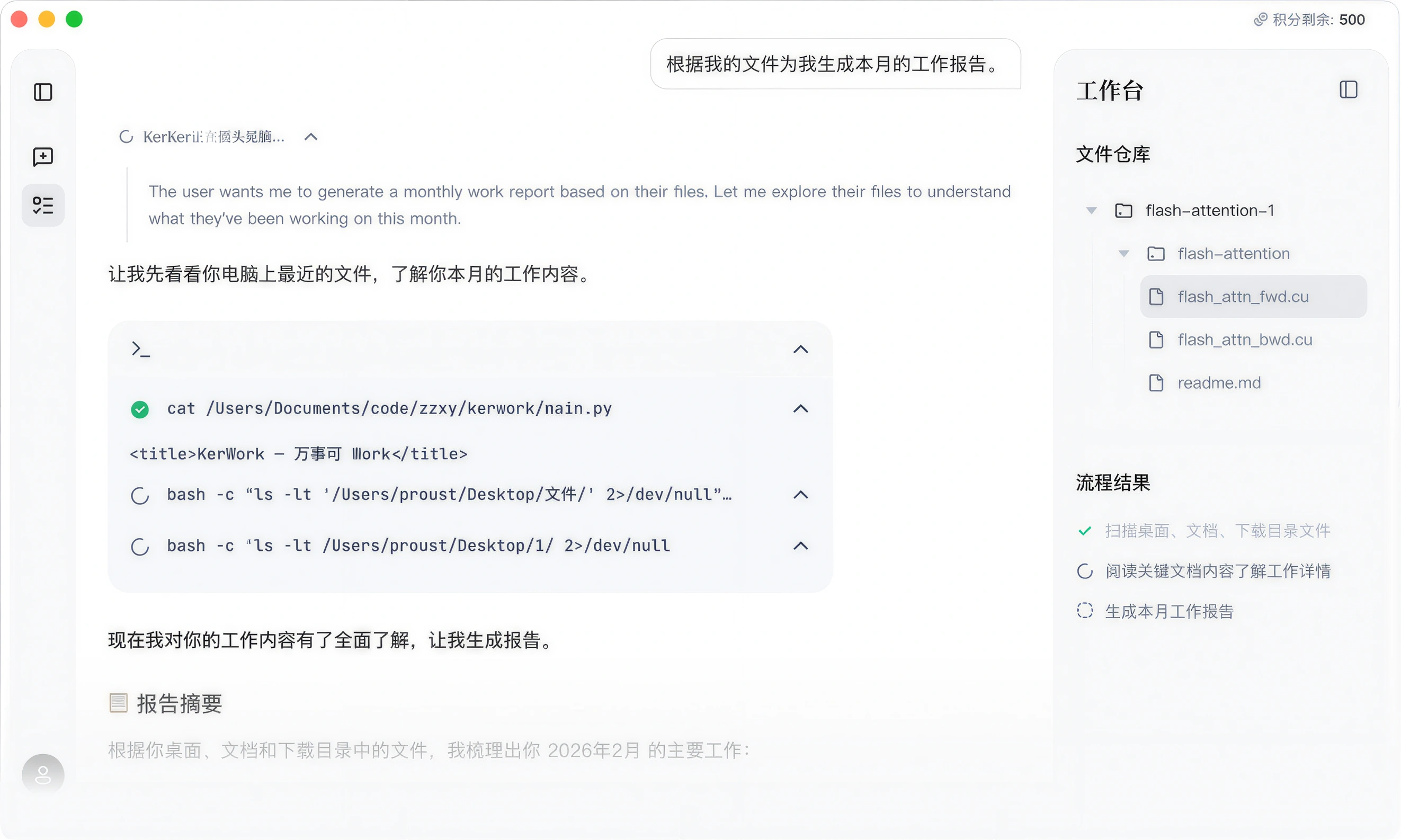Toggle the left sidebar panel icon
The height and width of the screenshot is (840, 1401).
(43, 92)
